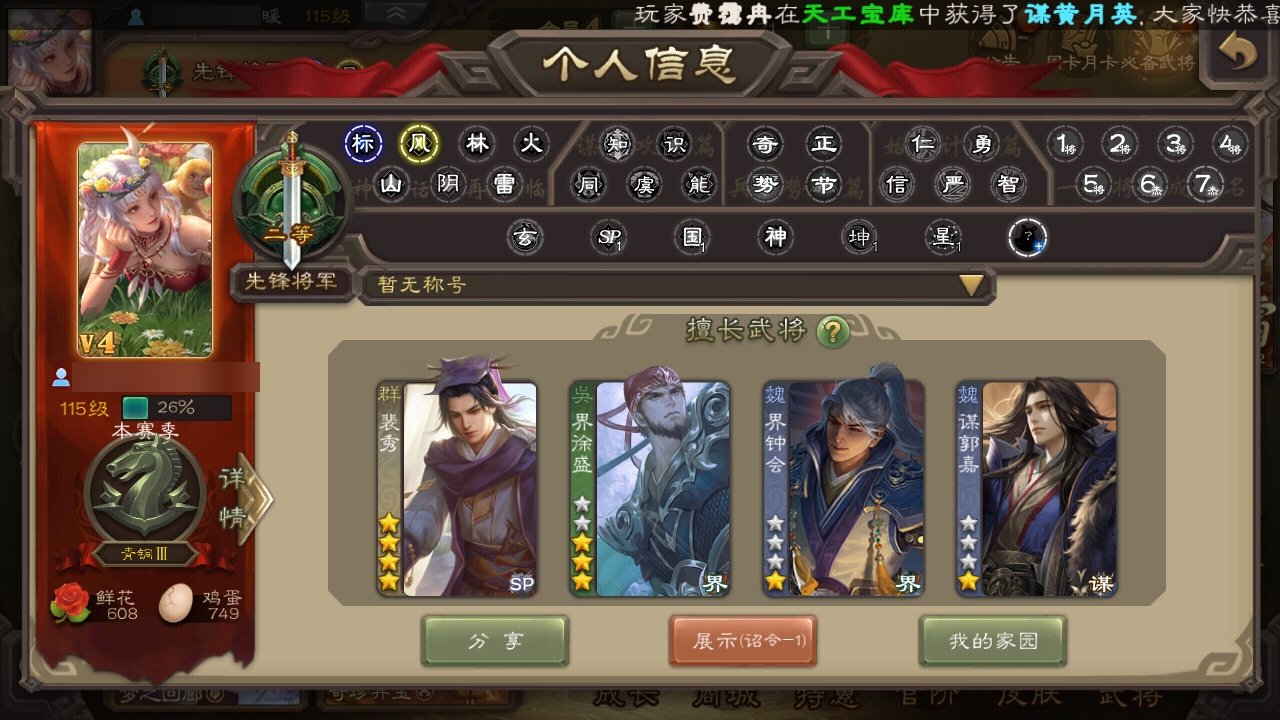1280x720 pixels.
Task: Tap the 神 badge icon
Action: click(x=775, y=237)
